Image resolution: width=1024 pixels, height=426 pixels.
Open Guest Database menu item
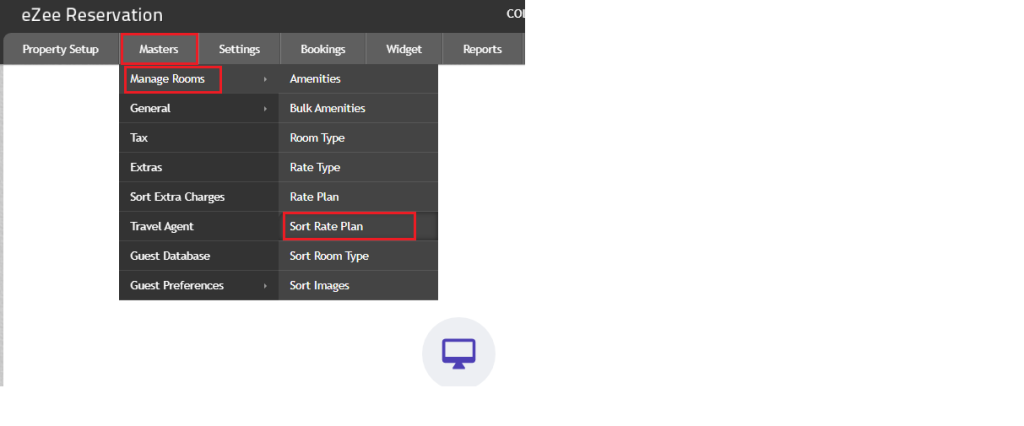coord(199,256)
